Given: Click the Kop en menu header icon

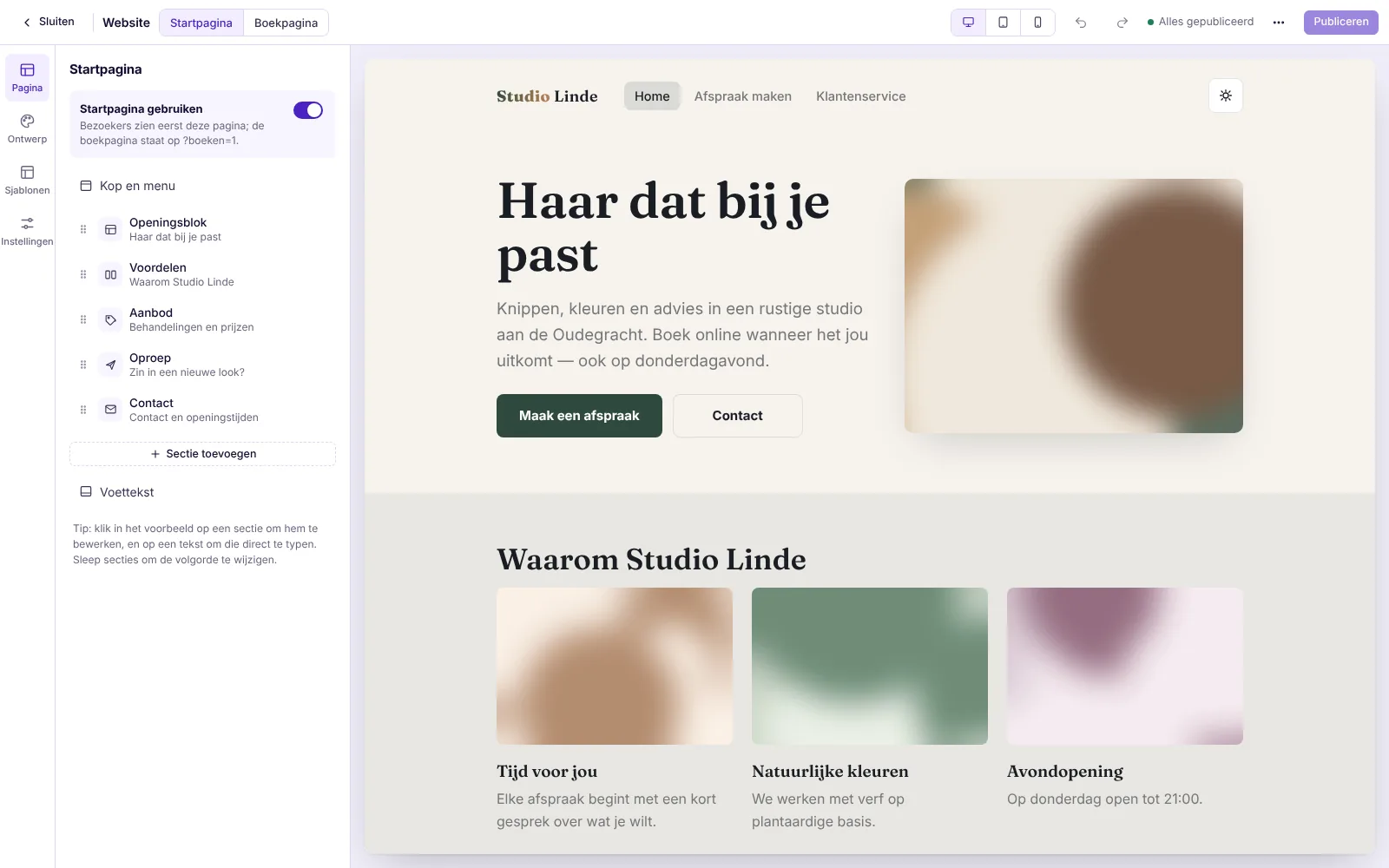Looking at the screenshot, I should (86, 186).
